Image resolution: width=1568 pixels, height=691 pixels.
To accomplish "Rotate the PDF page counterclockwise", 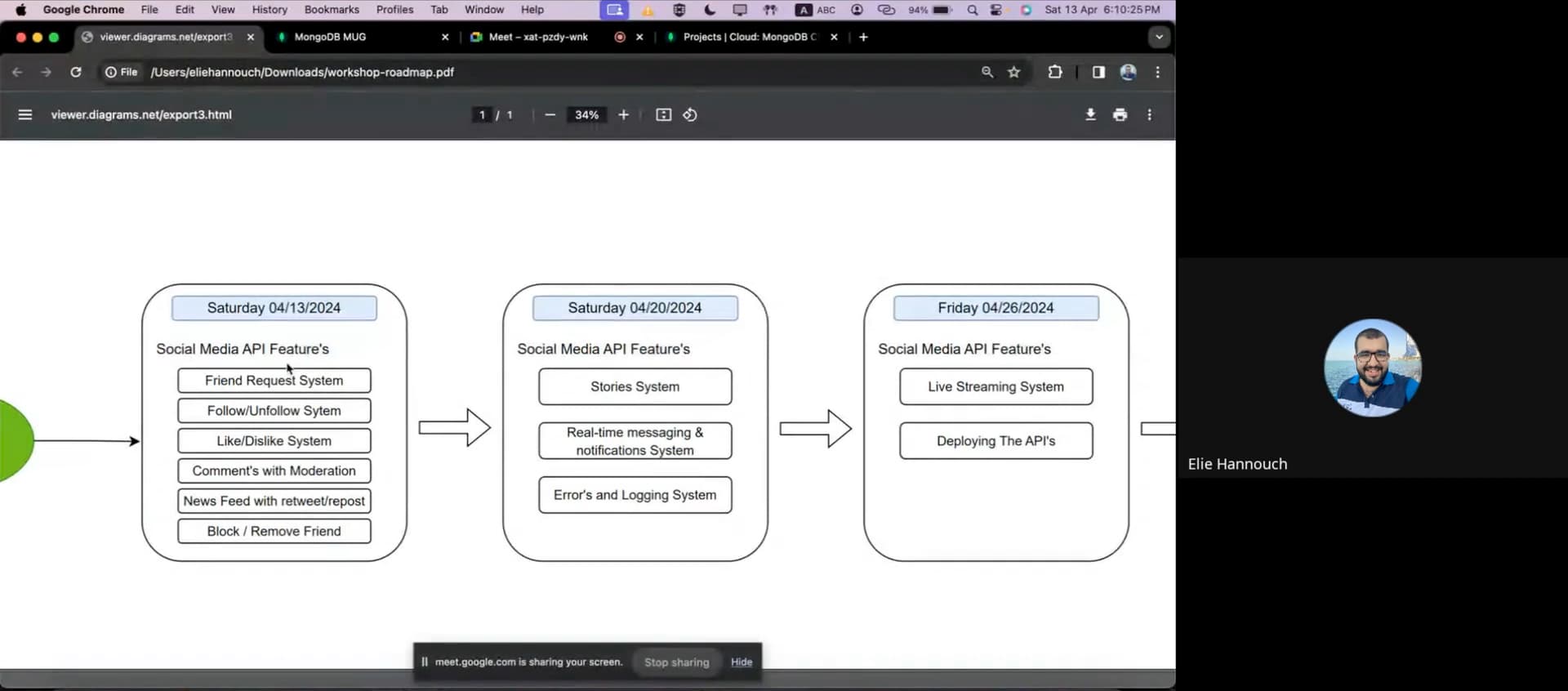I will pyautogui.click(x=690, y=115).
